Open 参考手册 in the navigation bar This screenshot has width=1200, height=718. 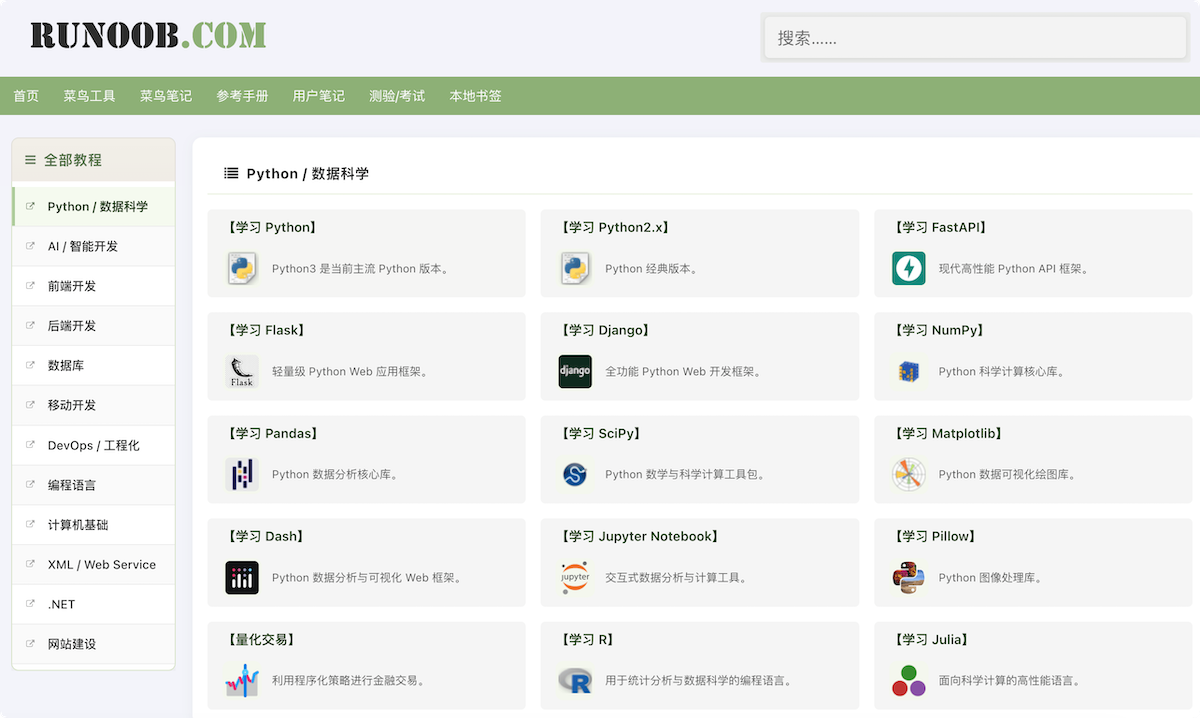[x=242, y=96]
